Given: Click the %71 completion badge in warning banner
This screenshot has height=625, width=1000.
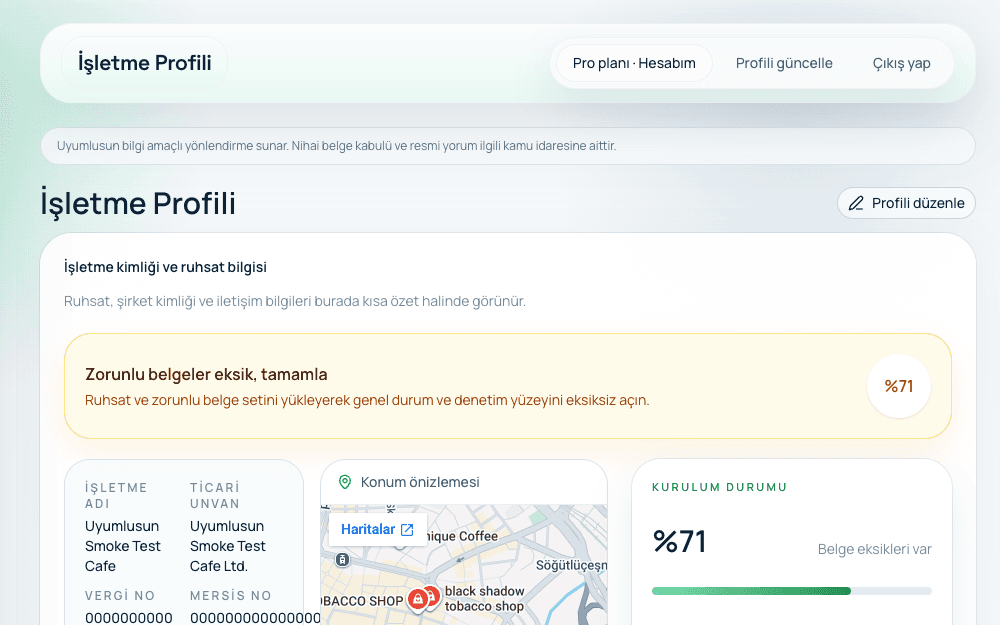Looking at the screenshot, I should coord(899,386).
